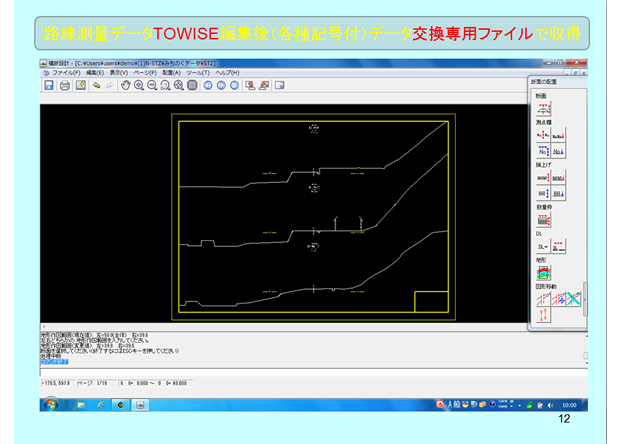Click the volume speaker tray icon

(550, 405)
